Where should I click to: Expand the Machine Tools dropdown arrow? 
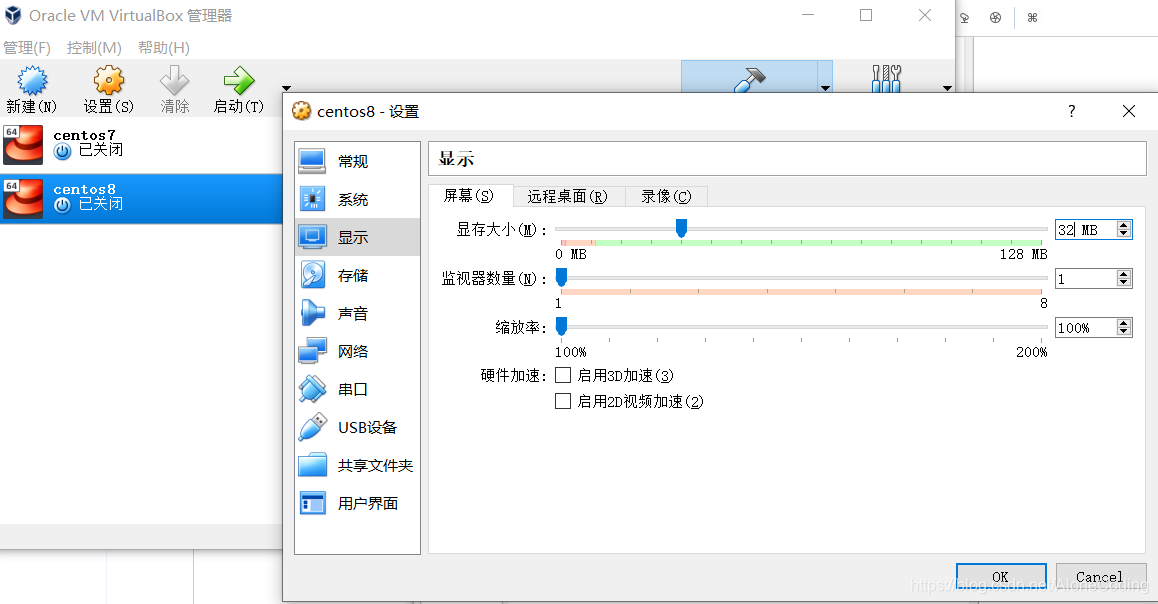[825, 88]
